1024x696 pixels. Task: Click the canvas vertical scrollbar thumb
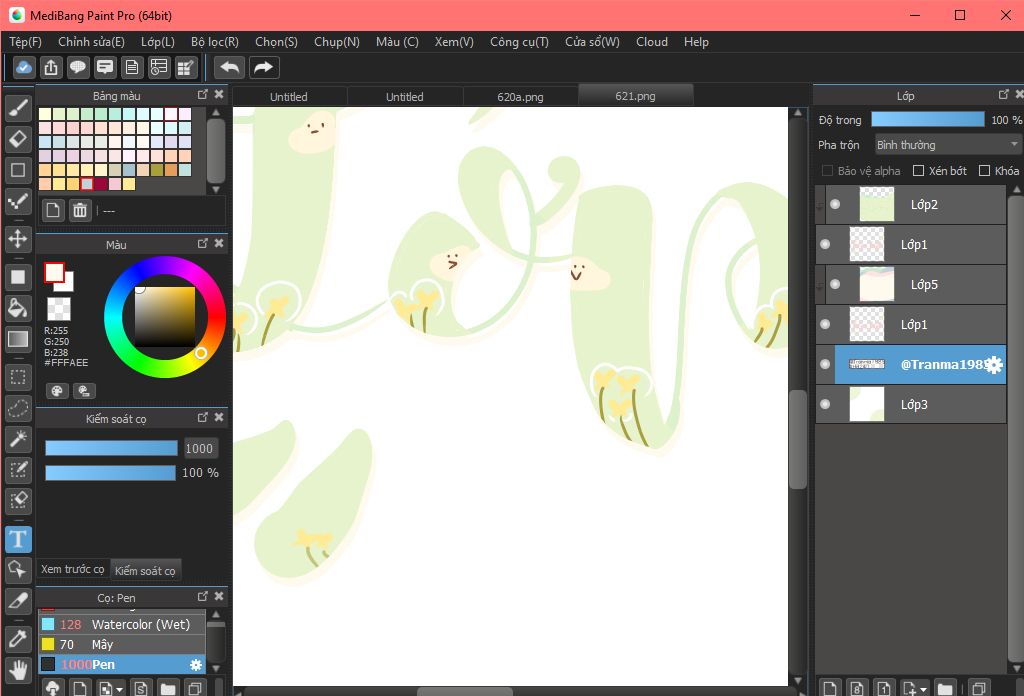pyautogui.click(x=797, y=439)
